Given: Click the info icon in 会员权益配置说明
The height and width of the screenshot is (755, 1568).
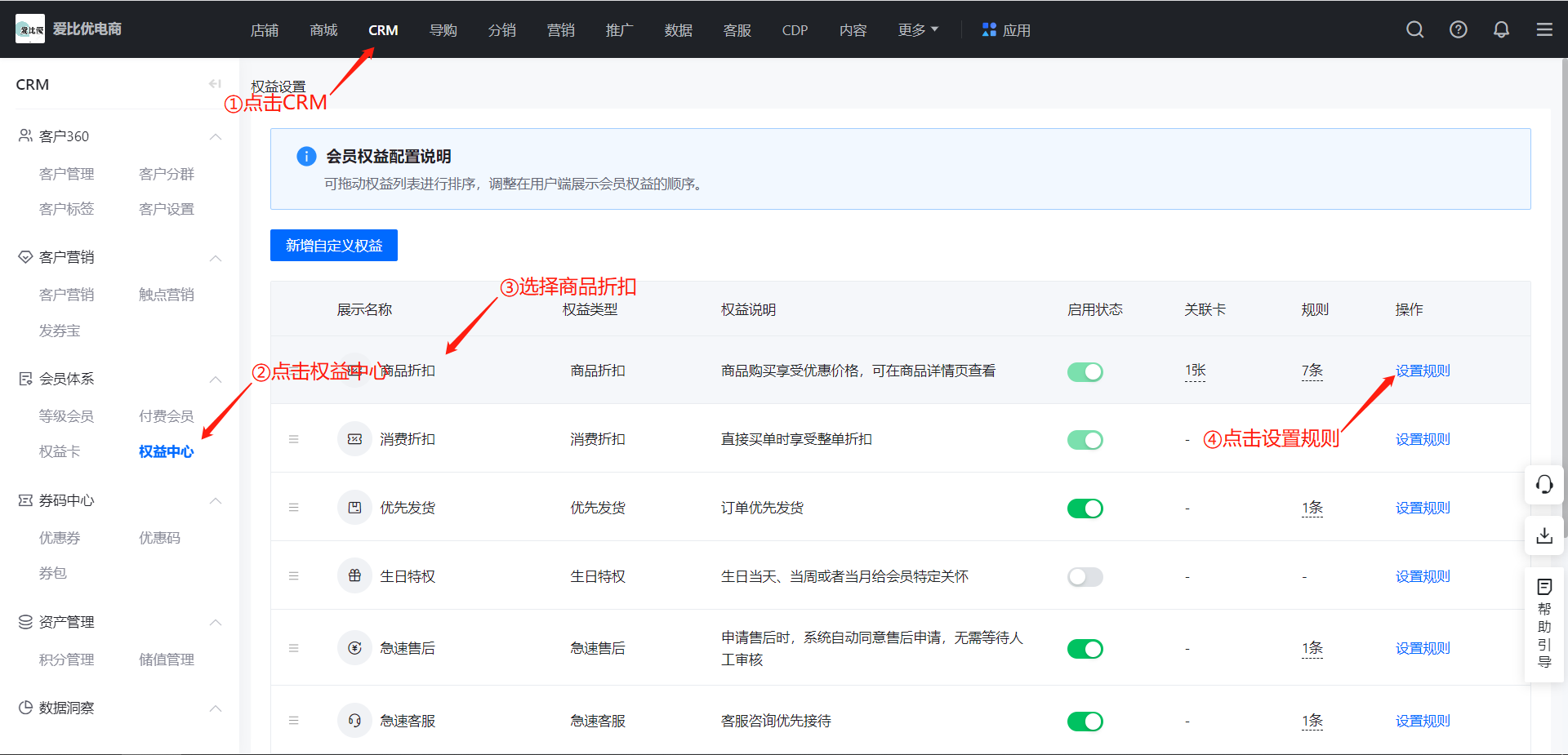Looking at the screenshot, I should [x=306, y=156].
